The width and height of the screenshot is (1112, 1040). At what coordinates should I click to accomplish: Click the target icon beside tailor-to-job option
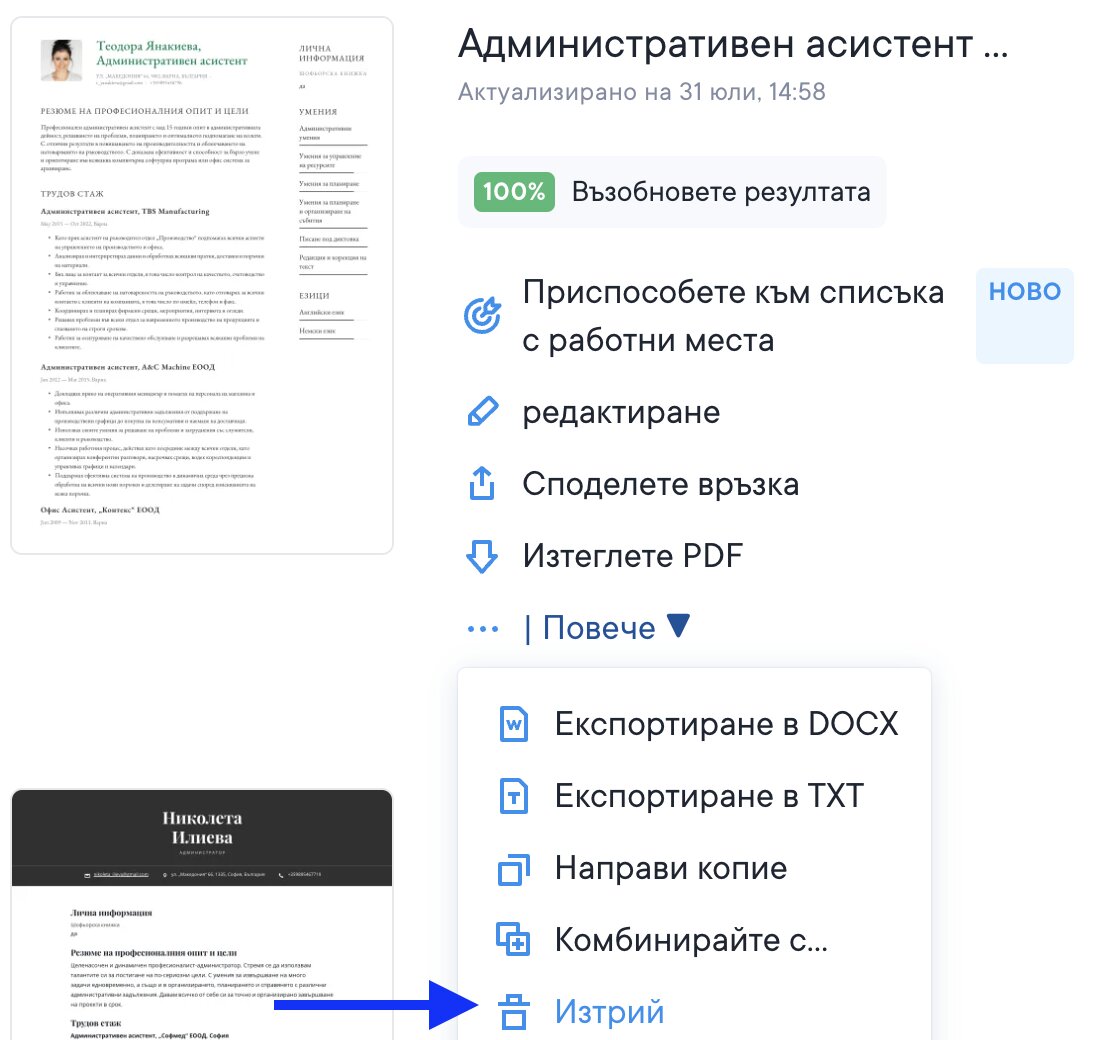[x=482, y=316]
